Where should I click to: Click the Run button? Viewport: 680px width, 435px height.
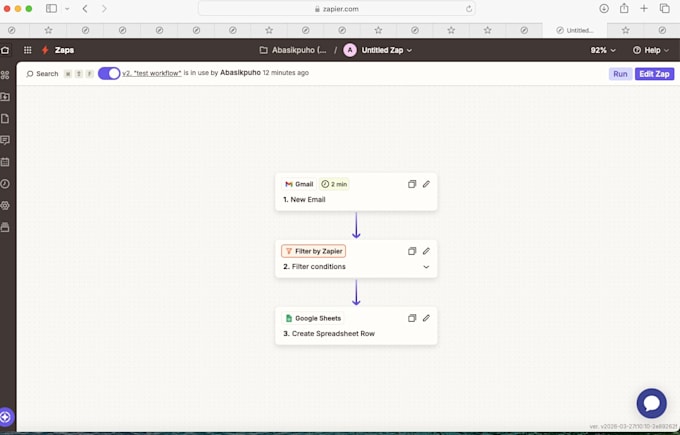(x=620, y=74)
